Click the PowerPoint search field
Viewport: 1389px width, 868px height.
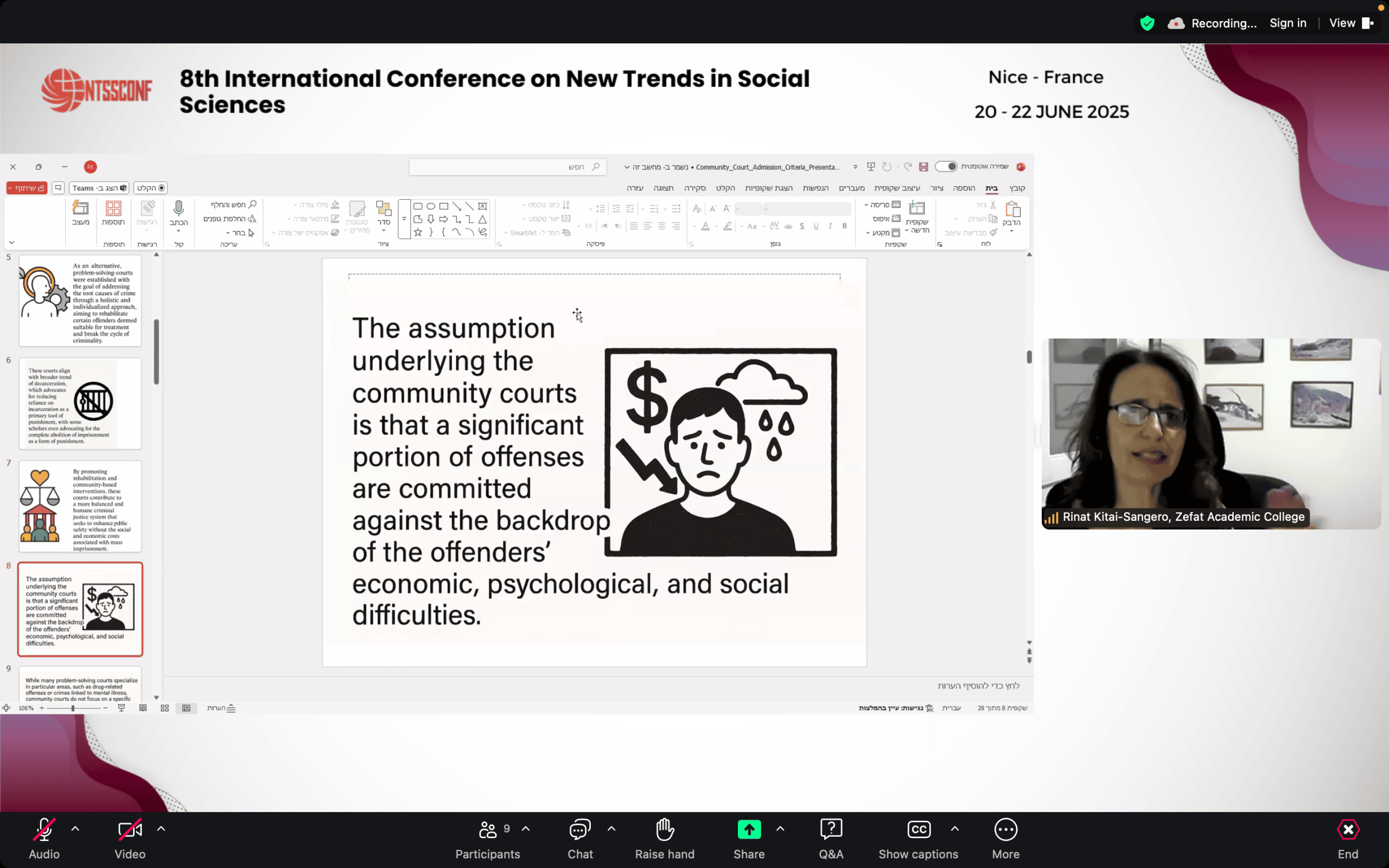point(507,167)
